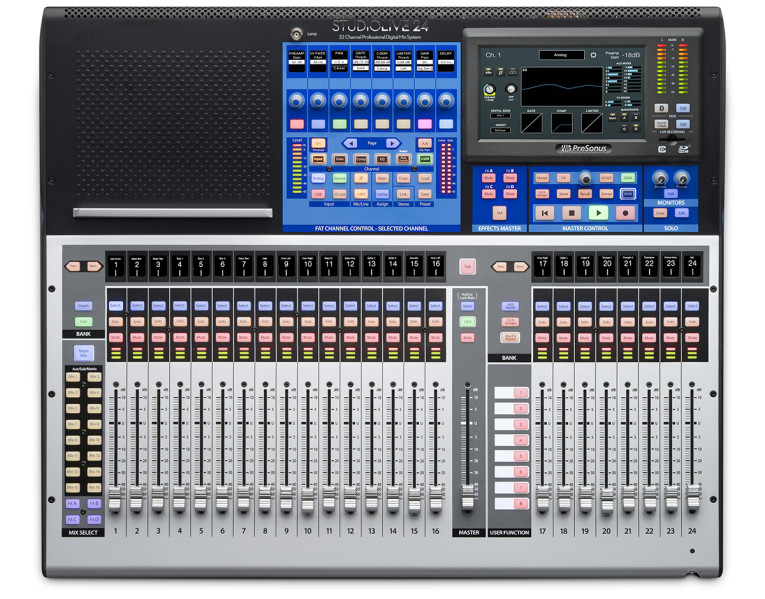Select the User bank button
Viewport: 765px width, 599px height.
[x=83, y=322]
